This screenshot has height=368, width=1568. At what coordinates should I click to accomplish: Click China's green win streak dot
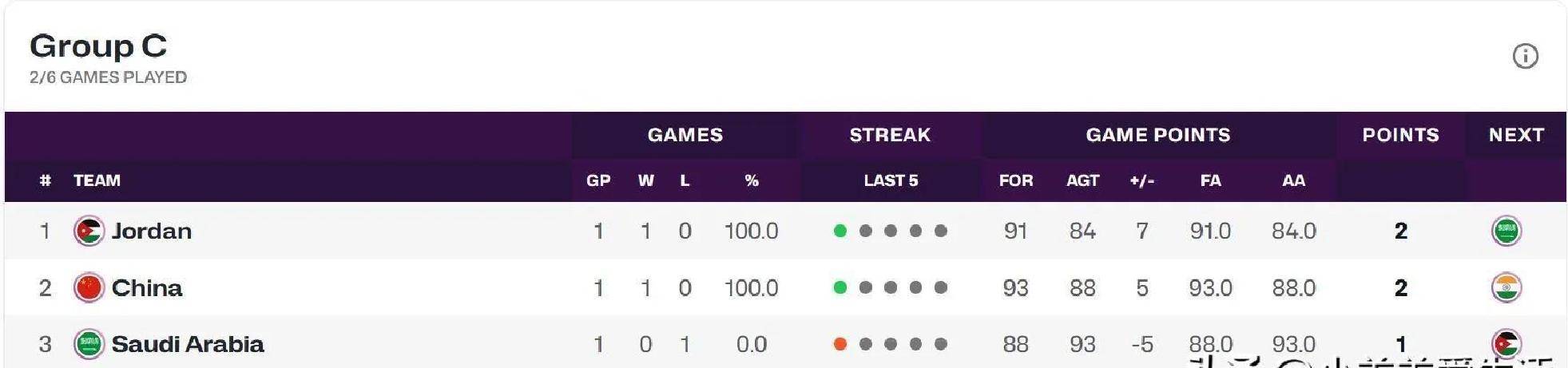(x=840, y=288)
